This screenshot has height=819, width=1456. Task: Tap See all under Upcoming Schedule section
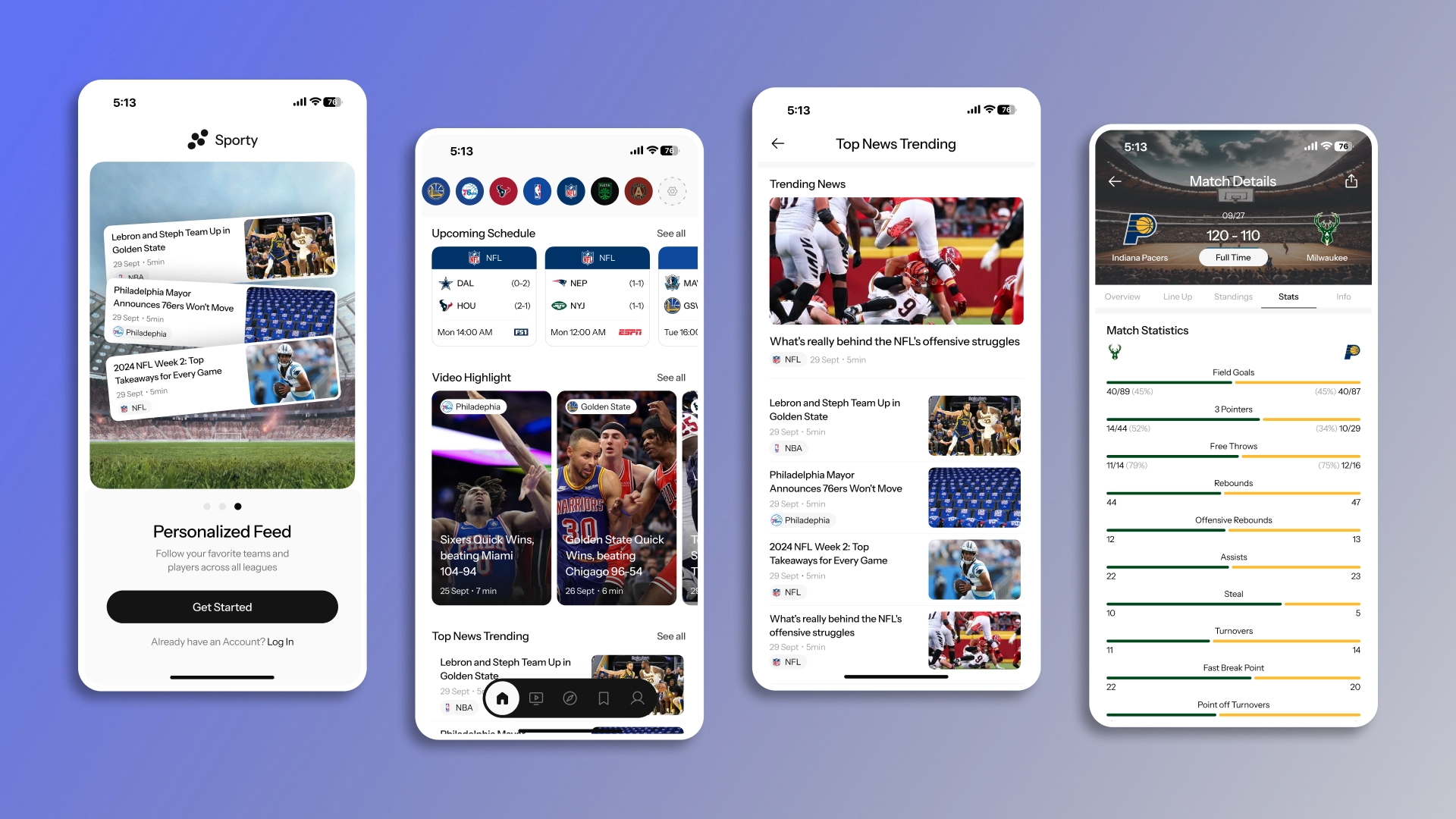click(670, 233)
